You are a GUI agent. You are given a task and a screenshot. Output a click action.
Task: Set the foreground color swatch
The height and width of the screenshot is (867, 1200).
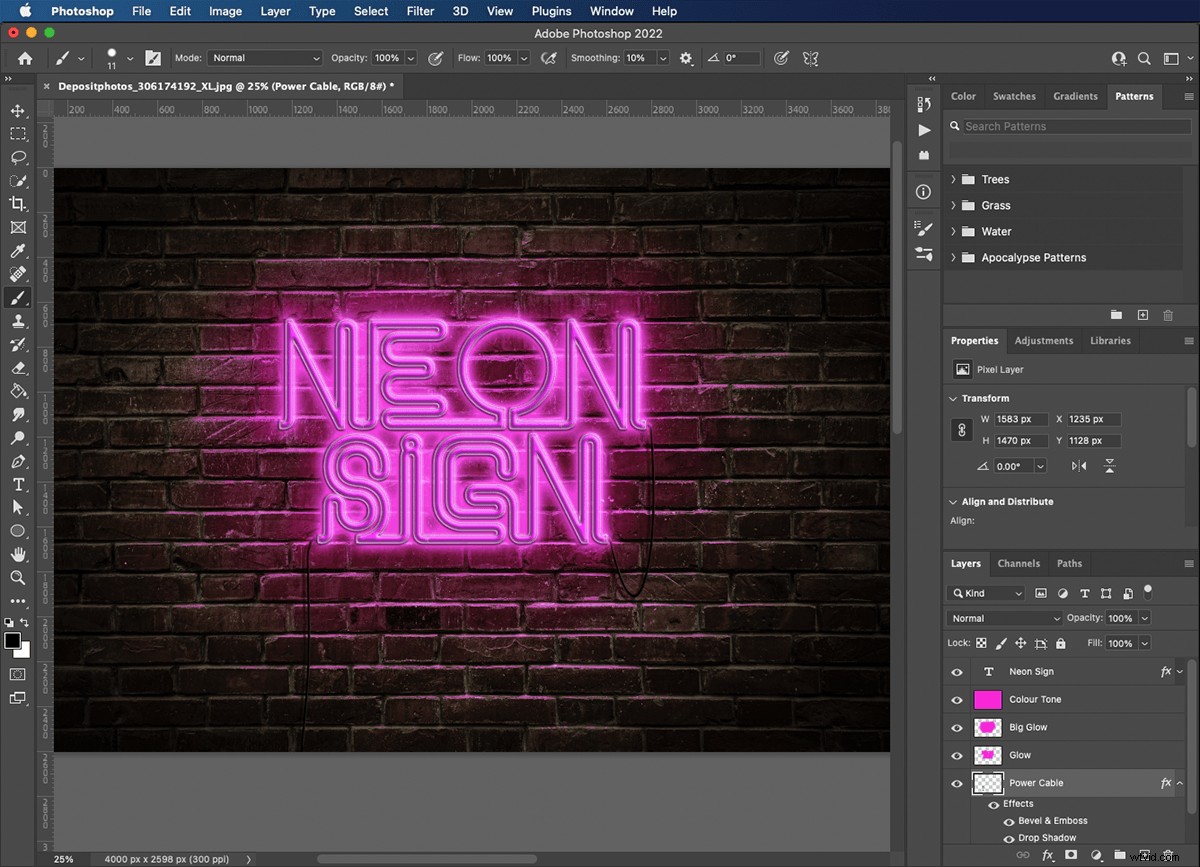pyautogui.click(x=13, y=640)
